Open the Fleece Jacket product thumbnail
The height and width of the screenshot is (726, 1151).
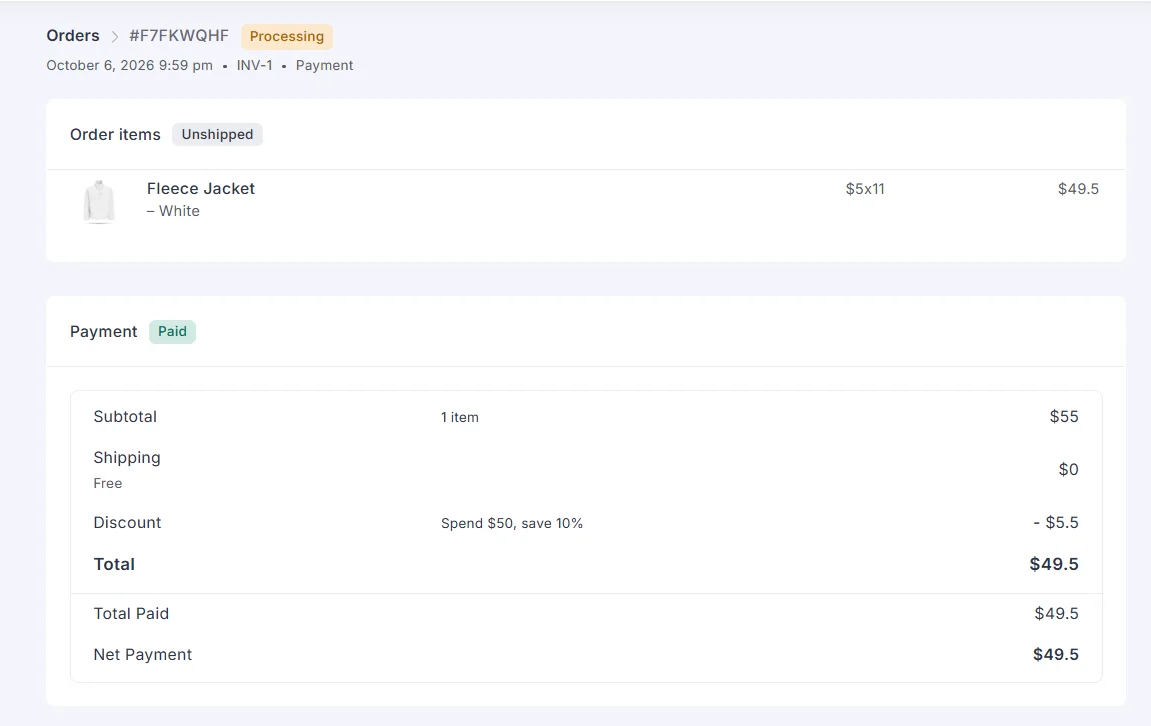[99, 201]
